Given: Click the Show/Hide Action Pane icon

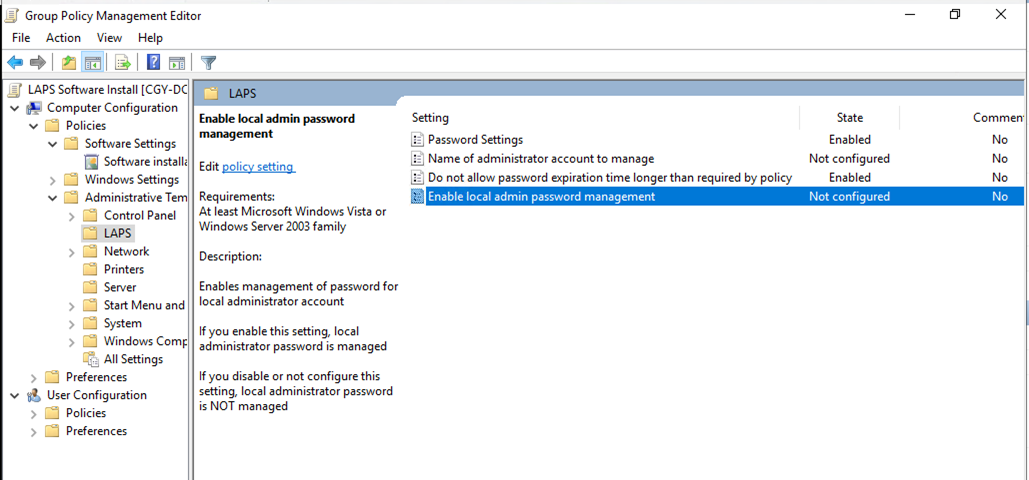Looking at the screenshot, I should (177, 62).
